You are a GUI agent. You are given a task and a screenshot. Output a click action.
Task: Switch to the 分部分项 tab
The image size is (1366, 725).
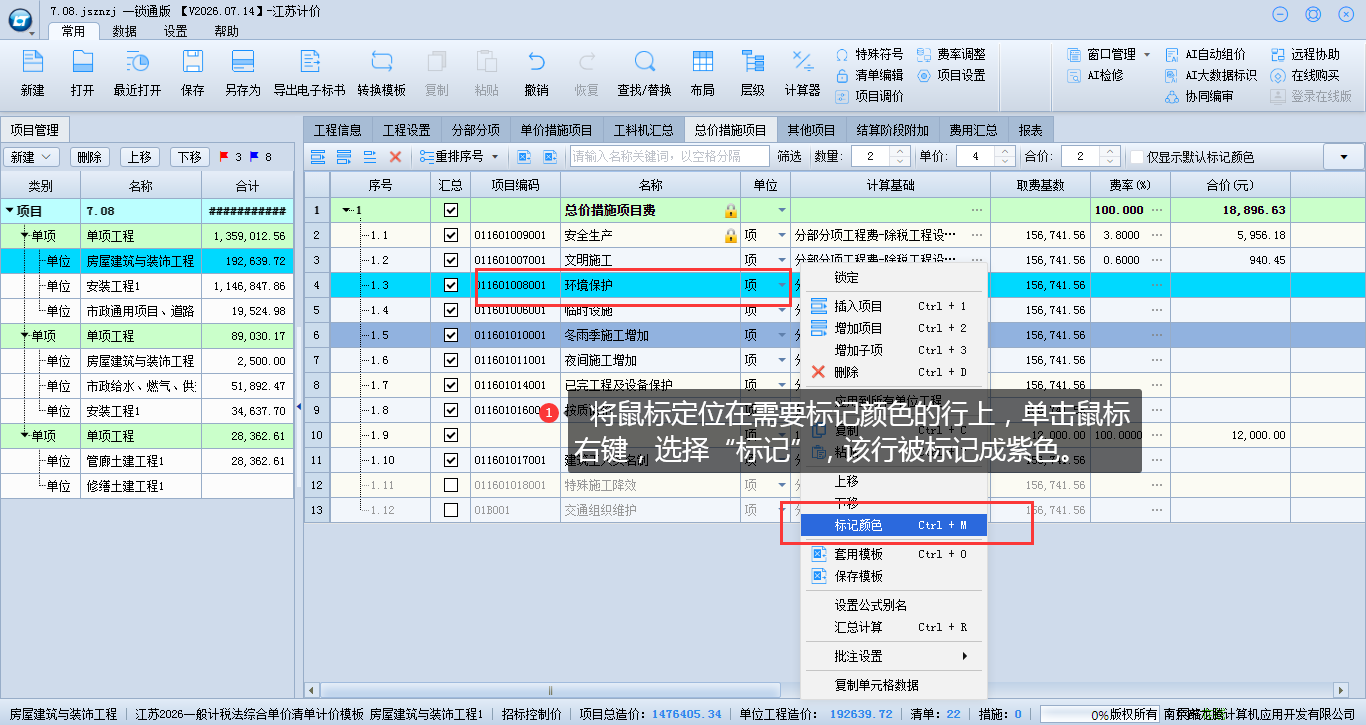coord(476,130)
